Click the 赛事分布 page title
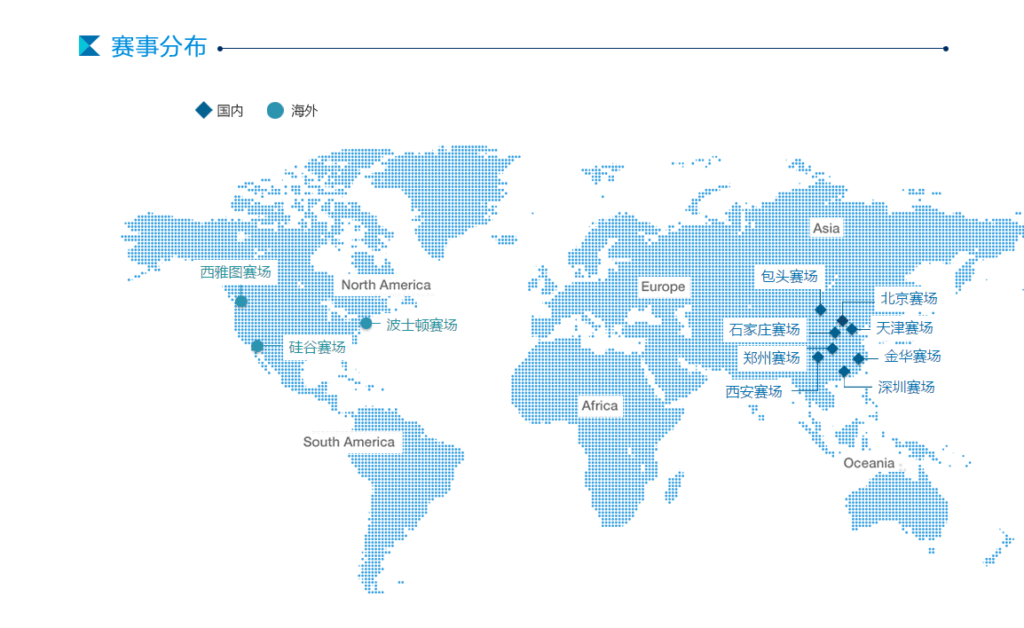 [x=158, y=47]
